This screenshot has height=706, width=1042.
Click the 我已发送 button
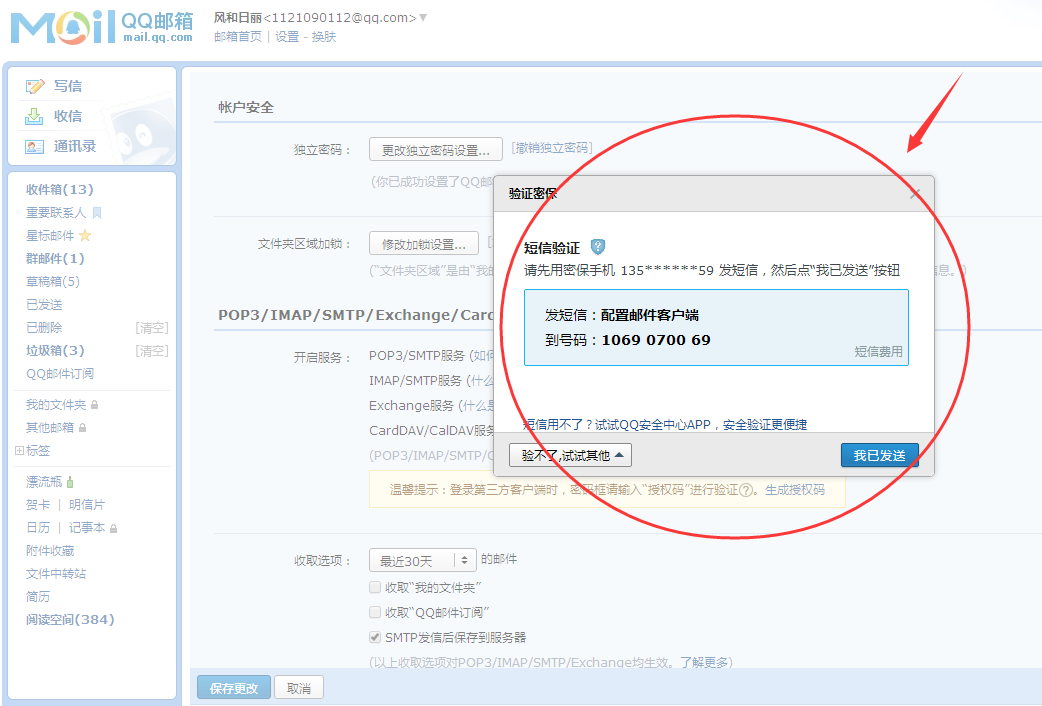click(879, 455)
